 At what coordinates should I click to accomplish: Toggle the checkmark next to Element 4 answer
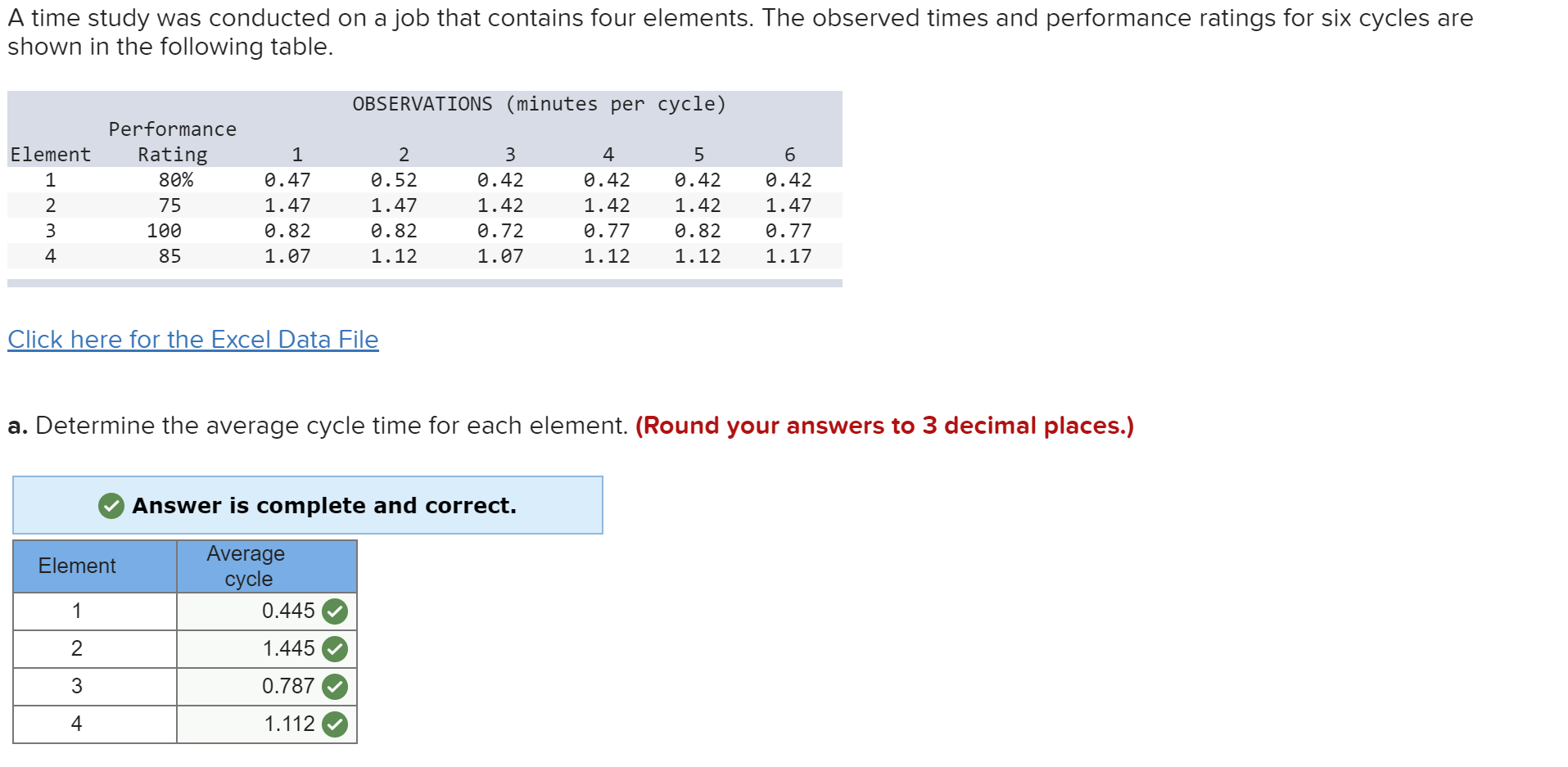[335, 724]
